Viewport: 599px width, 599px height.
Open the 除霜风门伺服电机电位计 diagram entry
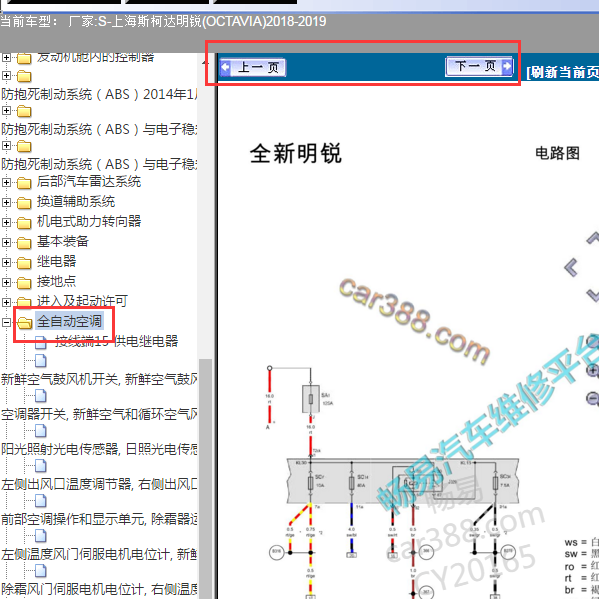coord(99,589)
